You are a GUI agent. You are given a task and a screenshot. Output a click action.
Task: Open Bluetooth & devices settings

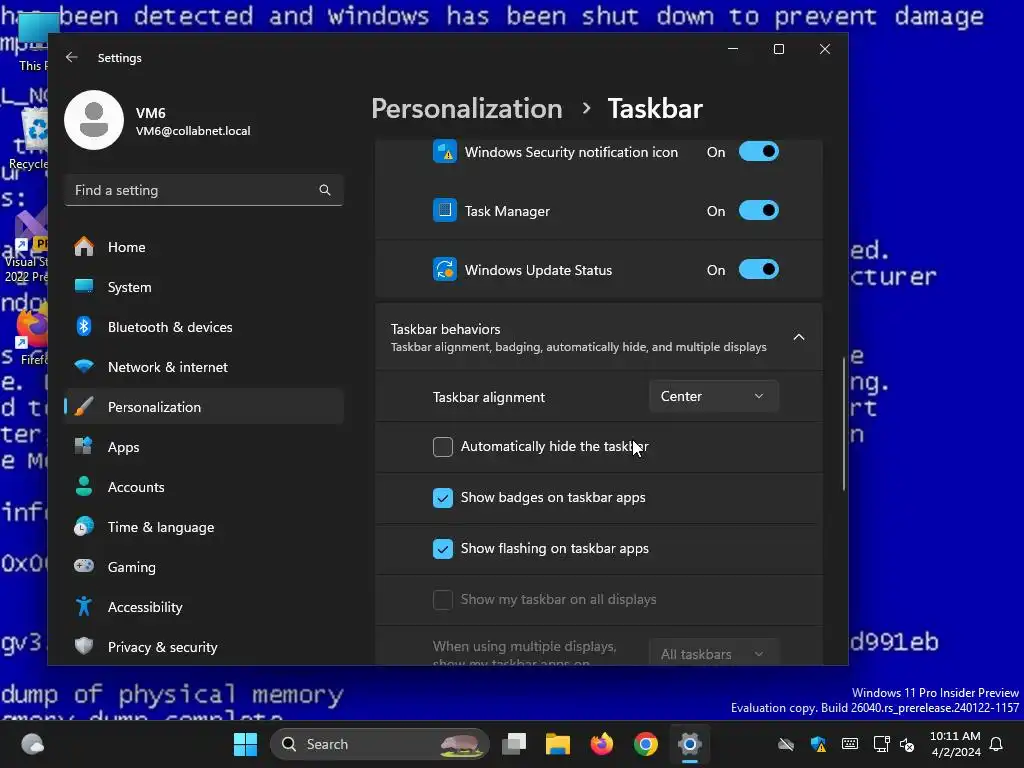(204, 327)
